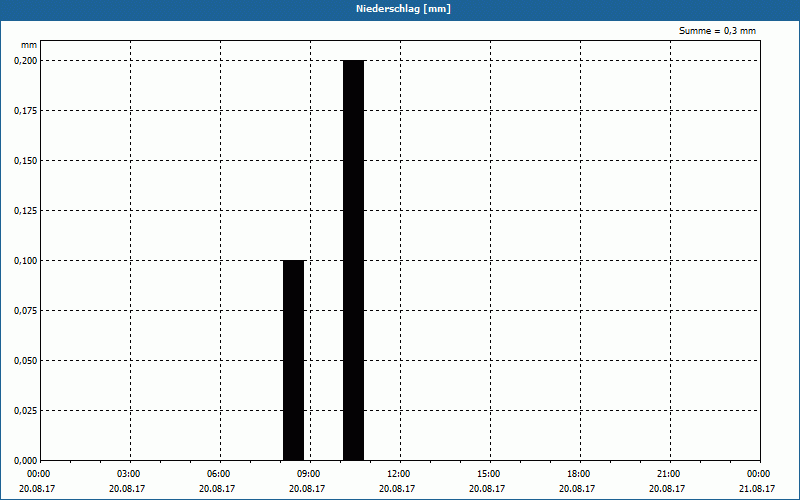Select the tall 0,200 mm precipitation bar

[354, 260]
